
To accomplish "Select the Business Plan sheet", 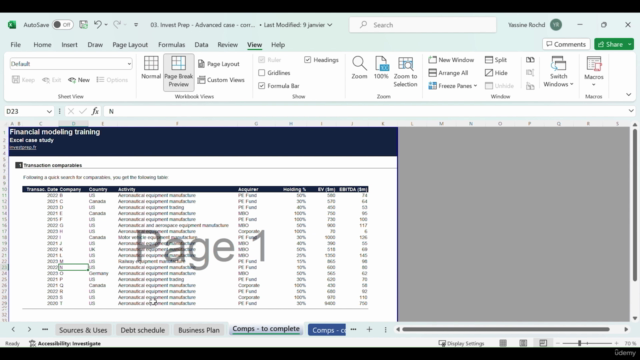I will click(199, 330).
